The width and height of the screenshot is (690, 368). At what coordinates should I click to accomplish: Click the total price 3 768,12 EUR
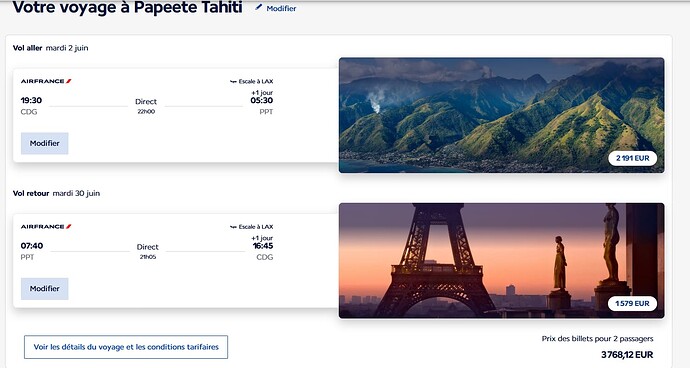point(627,355)
